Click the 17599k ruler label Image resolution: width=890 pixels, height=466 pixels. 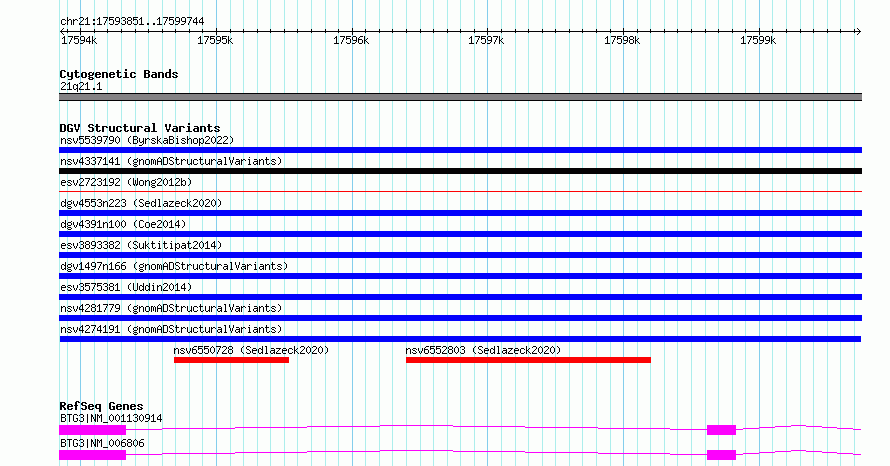(758, 40)
